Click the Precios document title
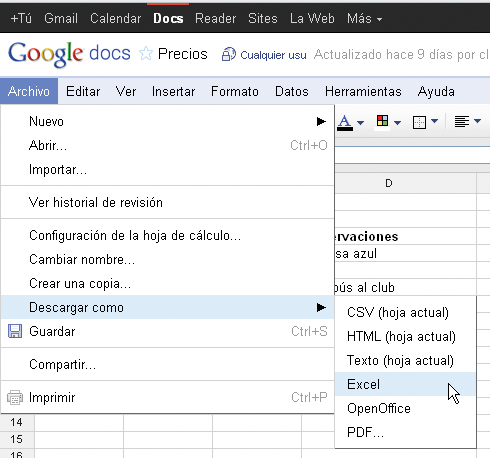The height and width of the screenshot is (458, 490). 183,54
